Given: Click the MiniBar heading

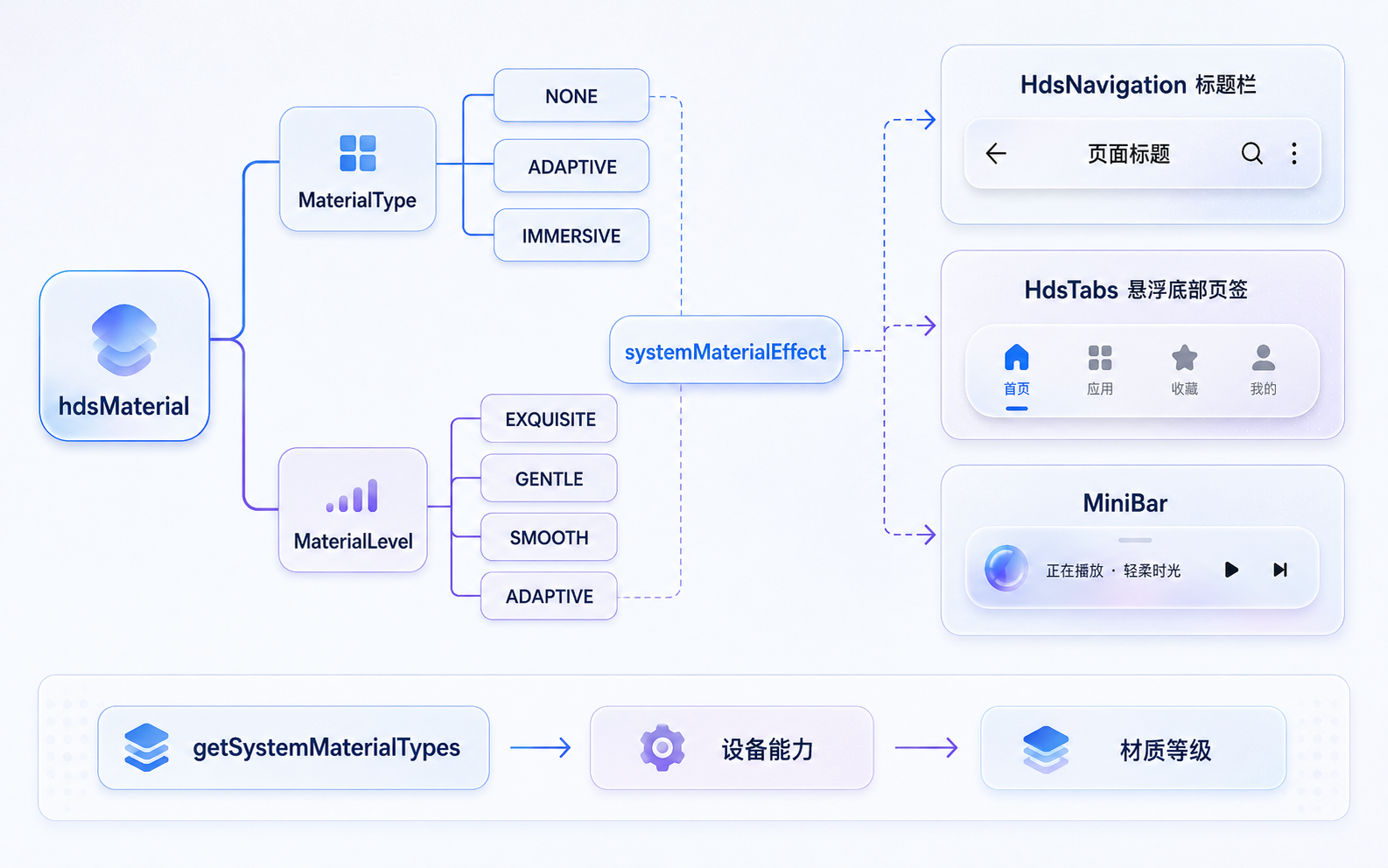Looking at the screenshot, I should 1125,503.
